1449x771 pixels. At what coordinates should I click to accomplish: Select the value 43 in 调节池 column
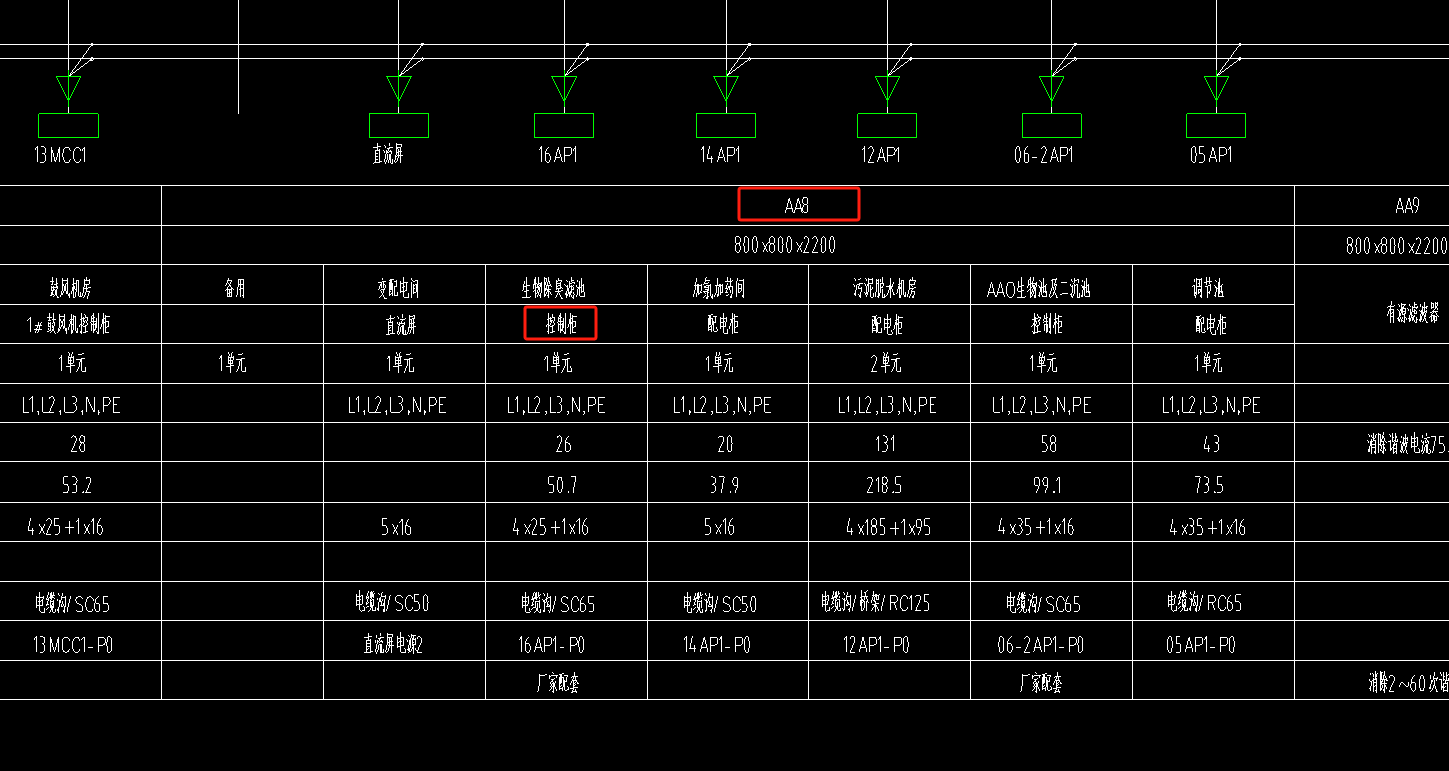click(x=1211, y=444)
